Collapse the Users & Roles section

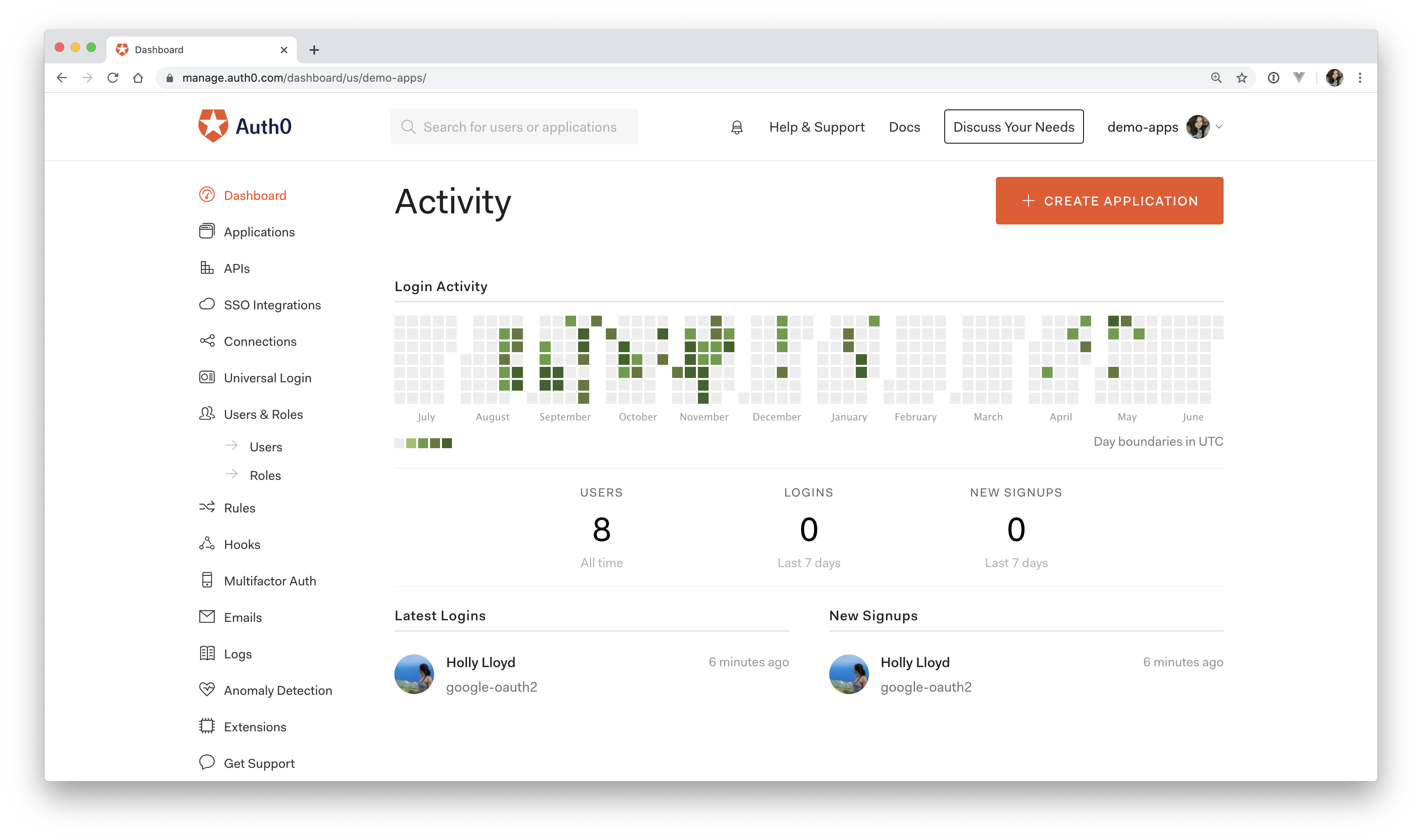(263, 414)
